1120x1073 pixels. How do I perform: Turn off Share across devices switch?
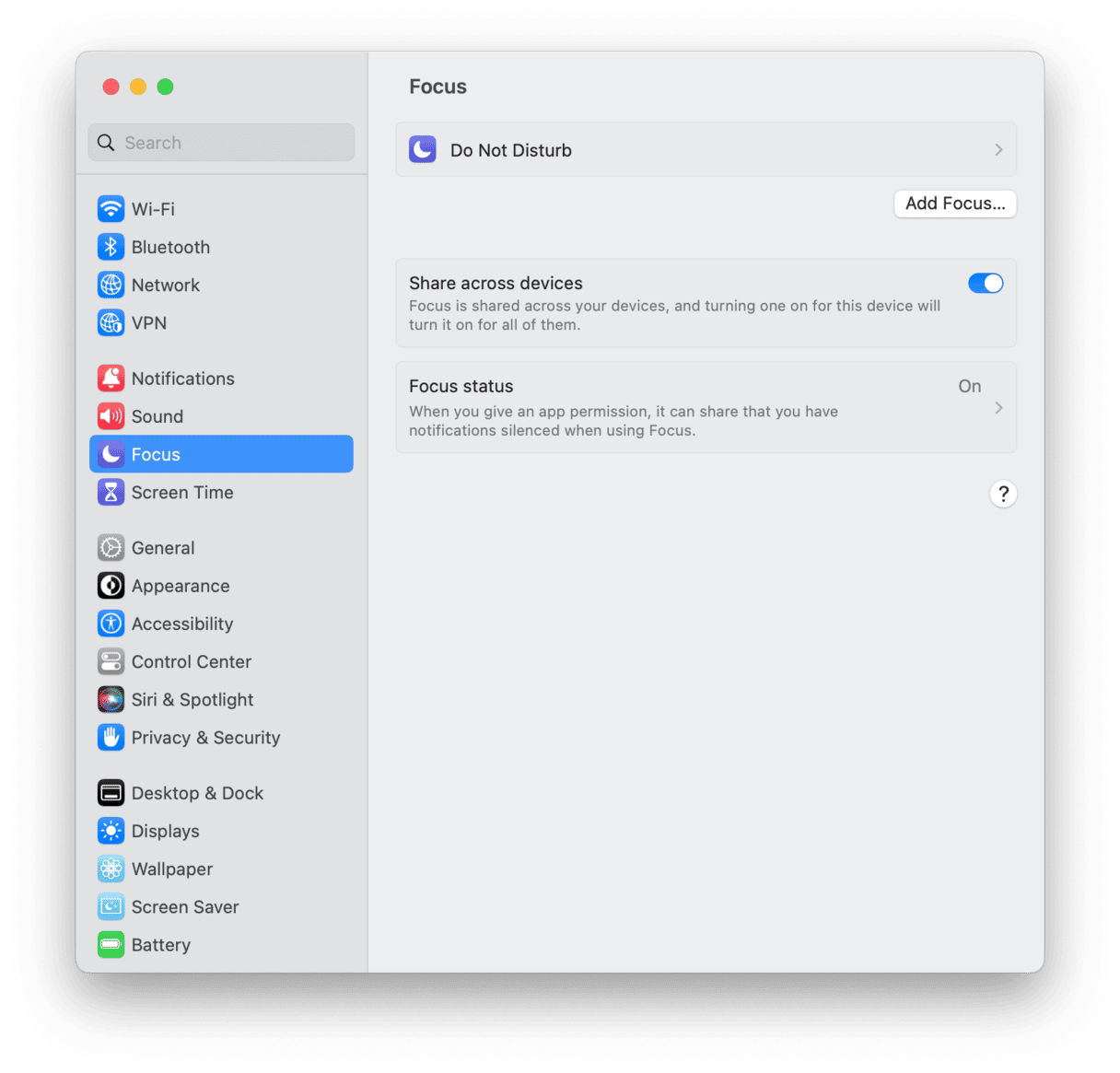coord(986,284)
